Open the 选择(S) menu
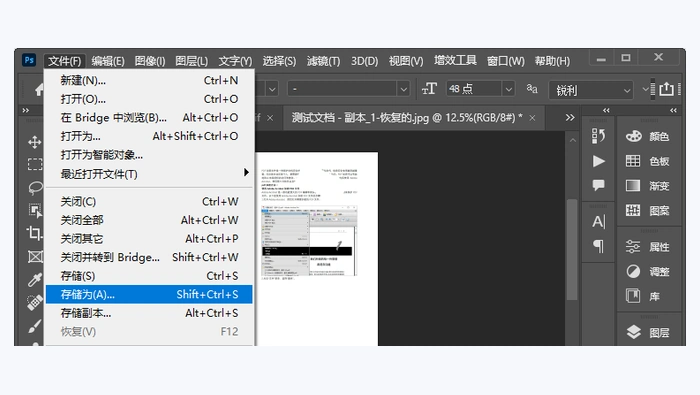This screenshot has height=395, width=700. tap(279, 61)
